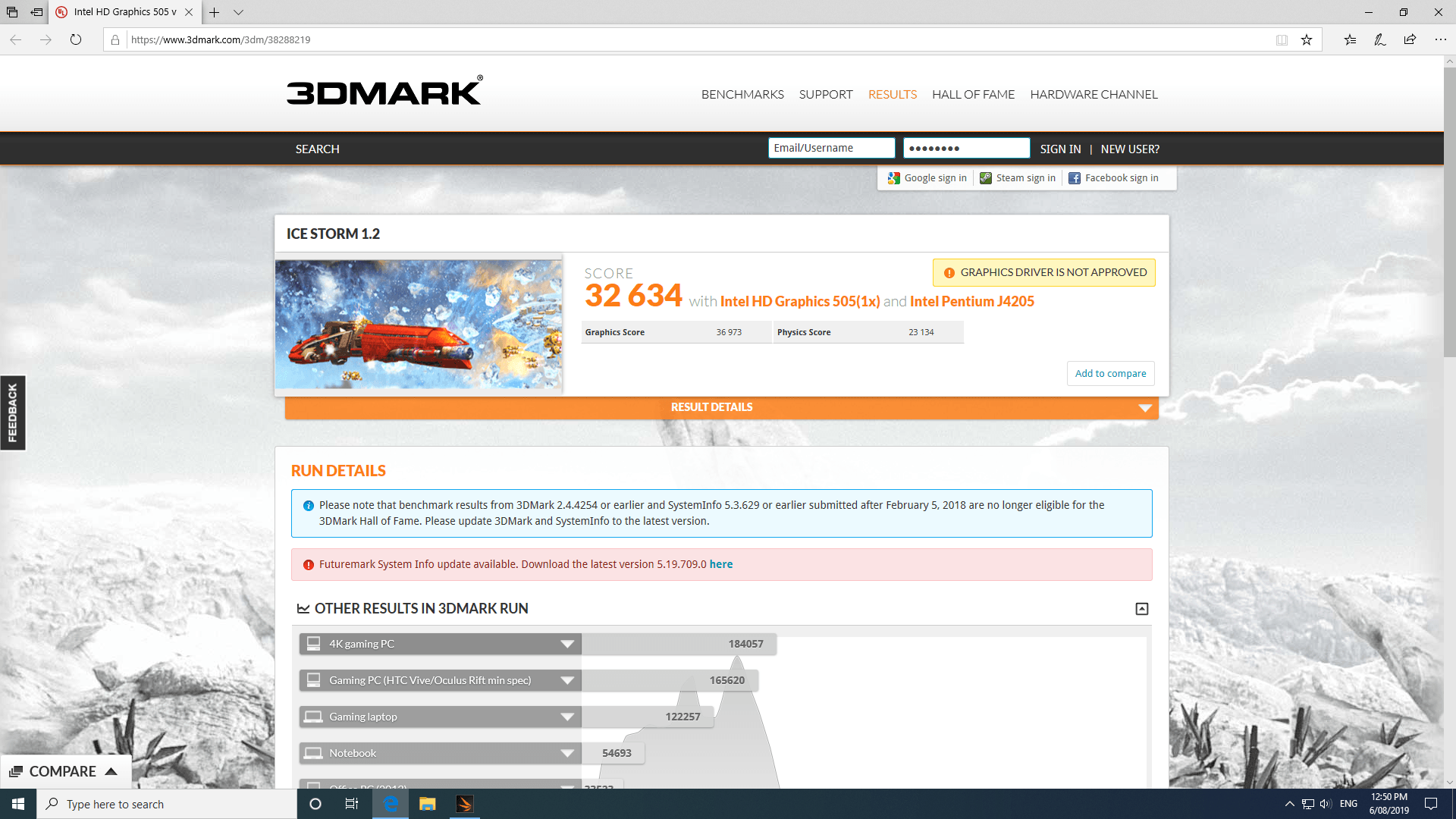
Task: Open the 3DMark app in taskbar
Action: pos(465,804)
